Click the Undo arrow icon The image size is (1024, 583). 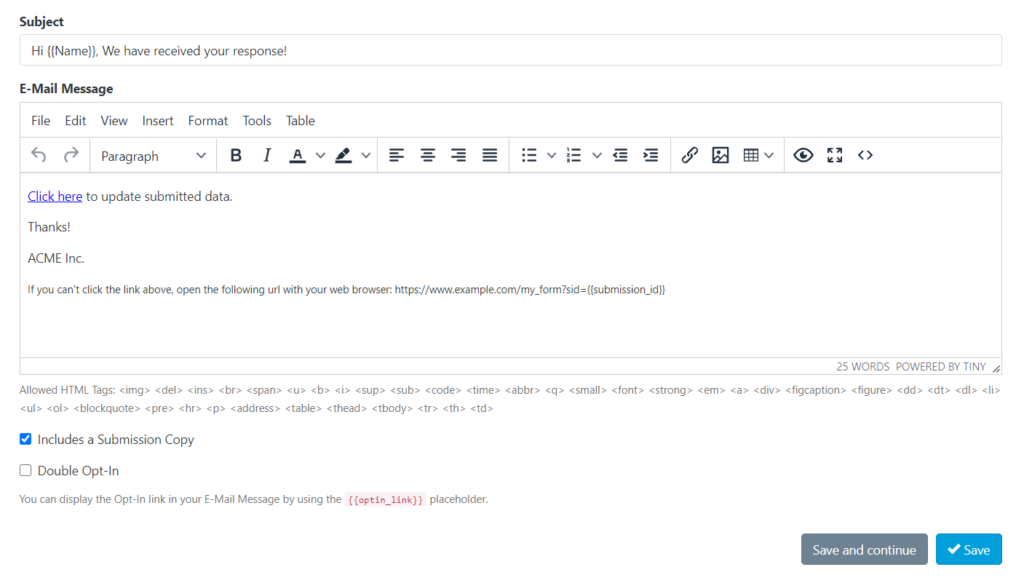[39, 155]
